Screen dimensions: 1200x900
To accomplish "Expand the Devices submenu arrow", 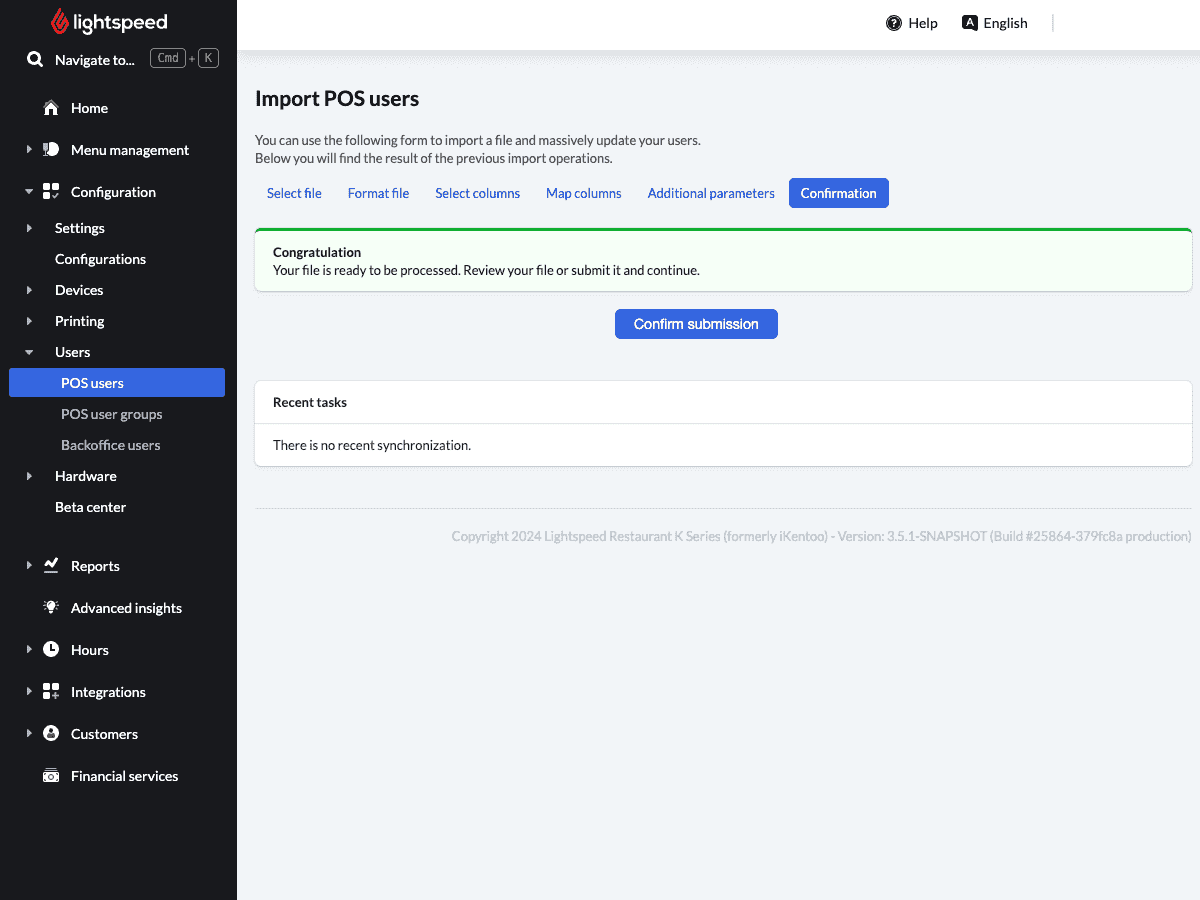I will (x=29, y=290).
